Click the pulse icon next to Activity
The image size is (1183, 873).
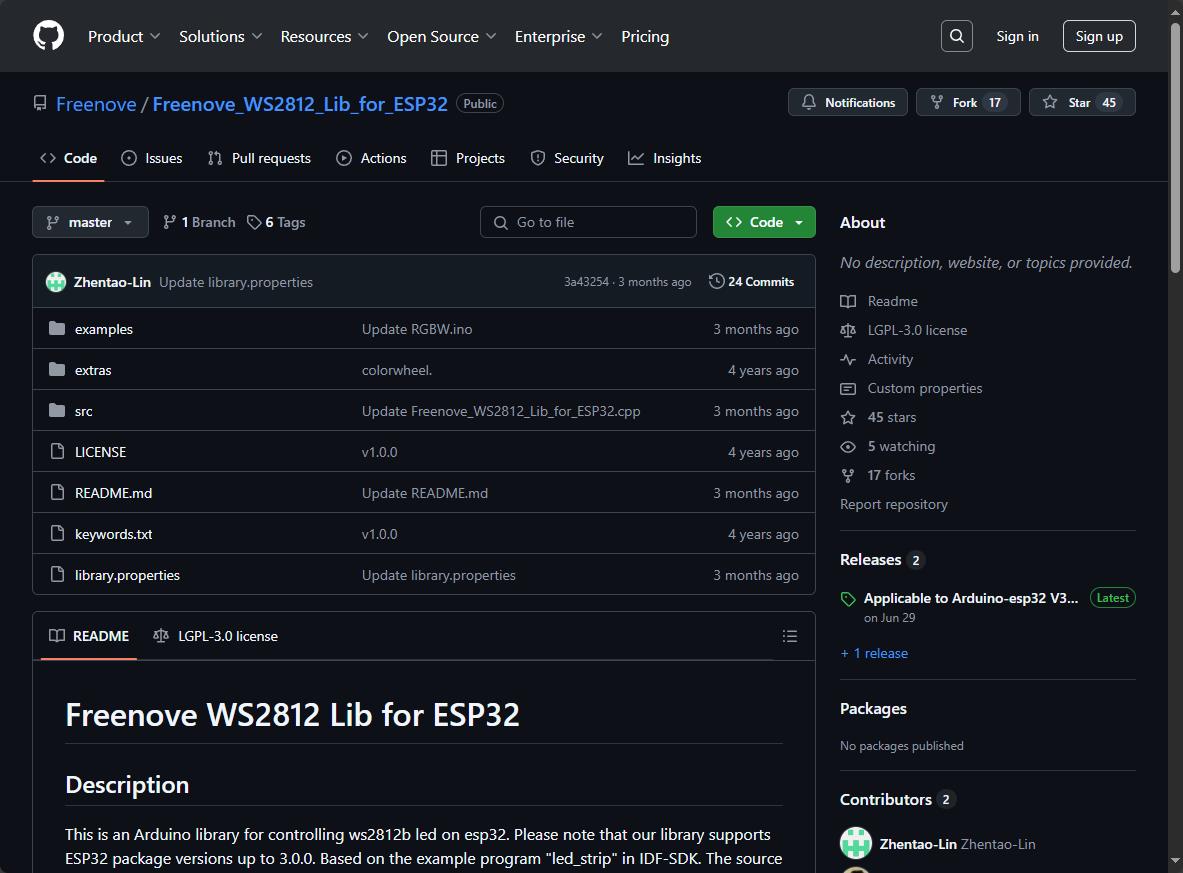click(x=848, y=359)
